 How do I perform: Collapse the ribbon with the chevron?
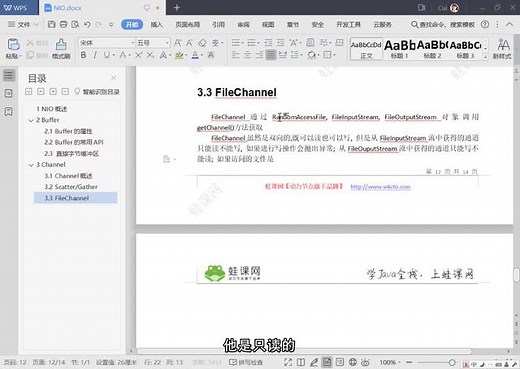(x=509, y=24)
